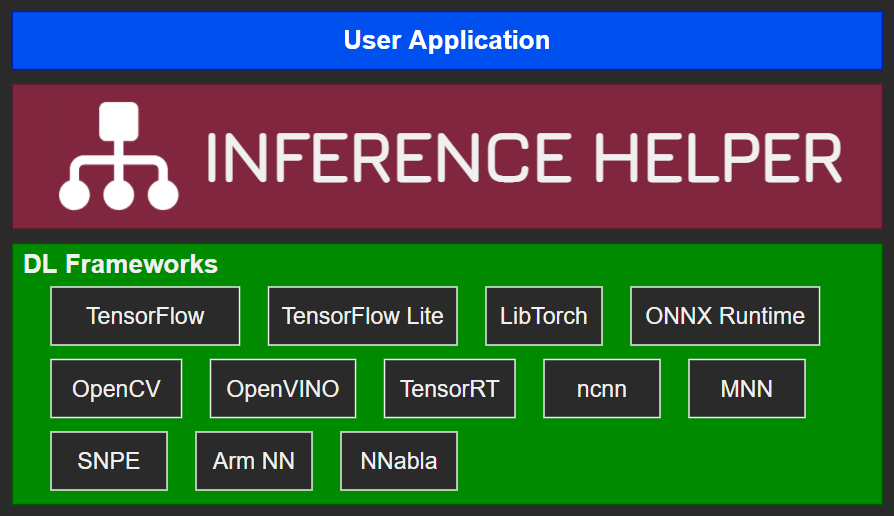The image size is (894, 516).
Task: Select the OpenVINO box
Action: [x=283, y=388]
